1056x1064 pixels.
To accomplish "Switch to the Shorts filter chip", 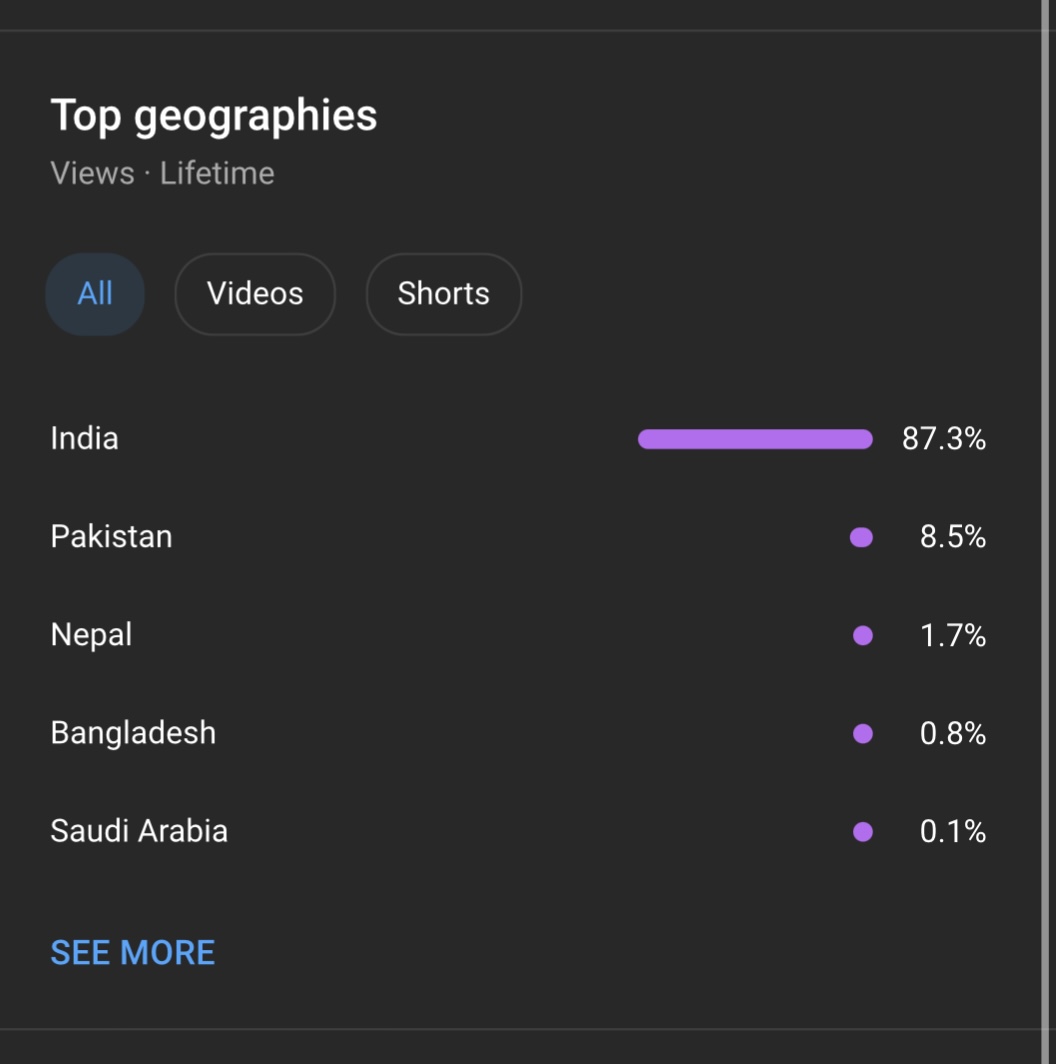I will coord(444,294).
